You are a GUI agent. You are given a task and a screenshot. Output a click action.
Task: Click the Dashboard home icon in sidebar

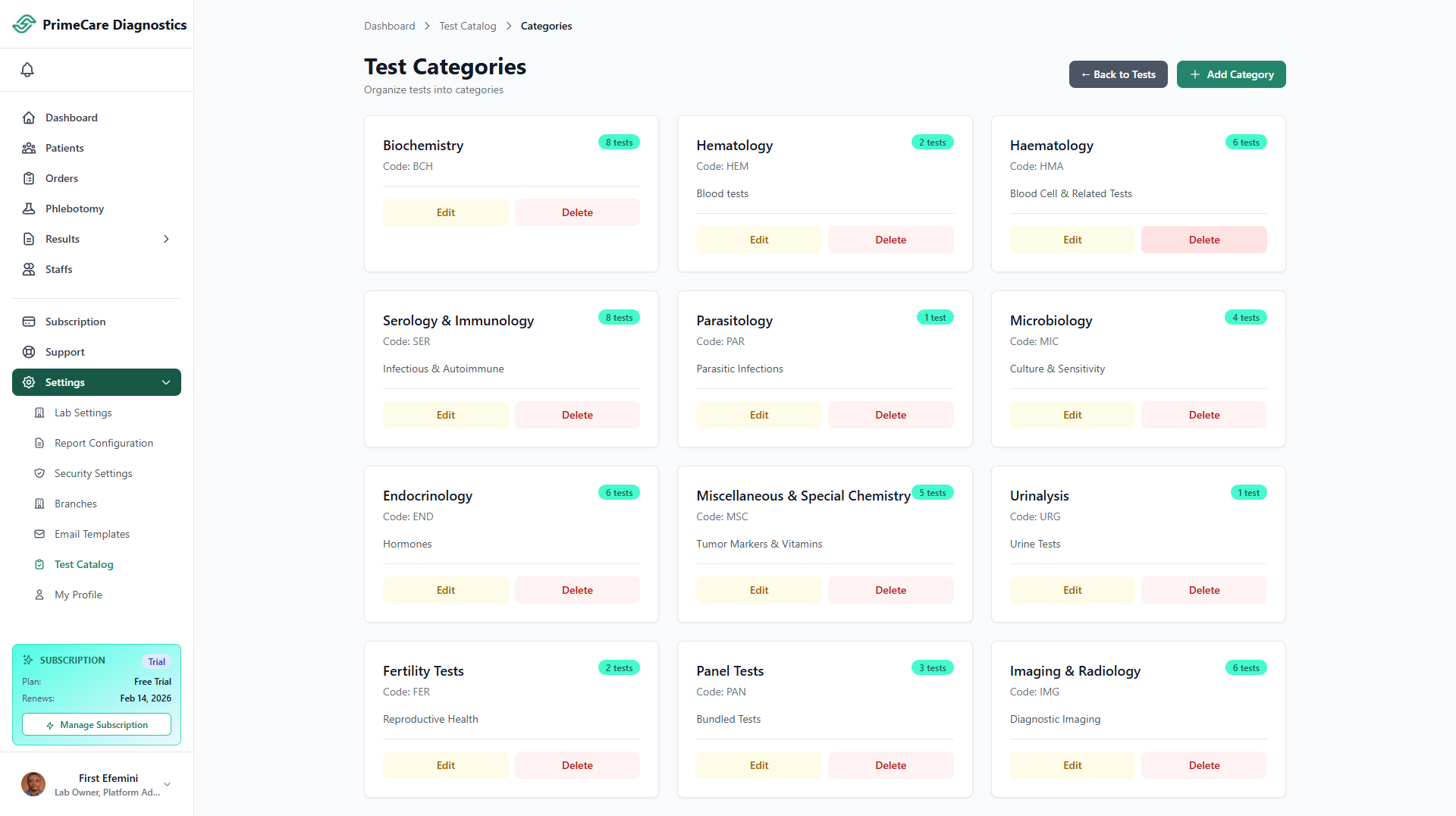[x=29, y=118]
